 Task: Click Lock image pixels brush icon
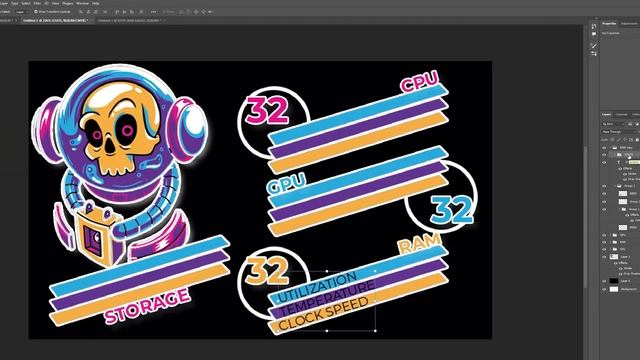click(x=618, y=140)
